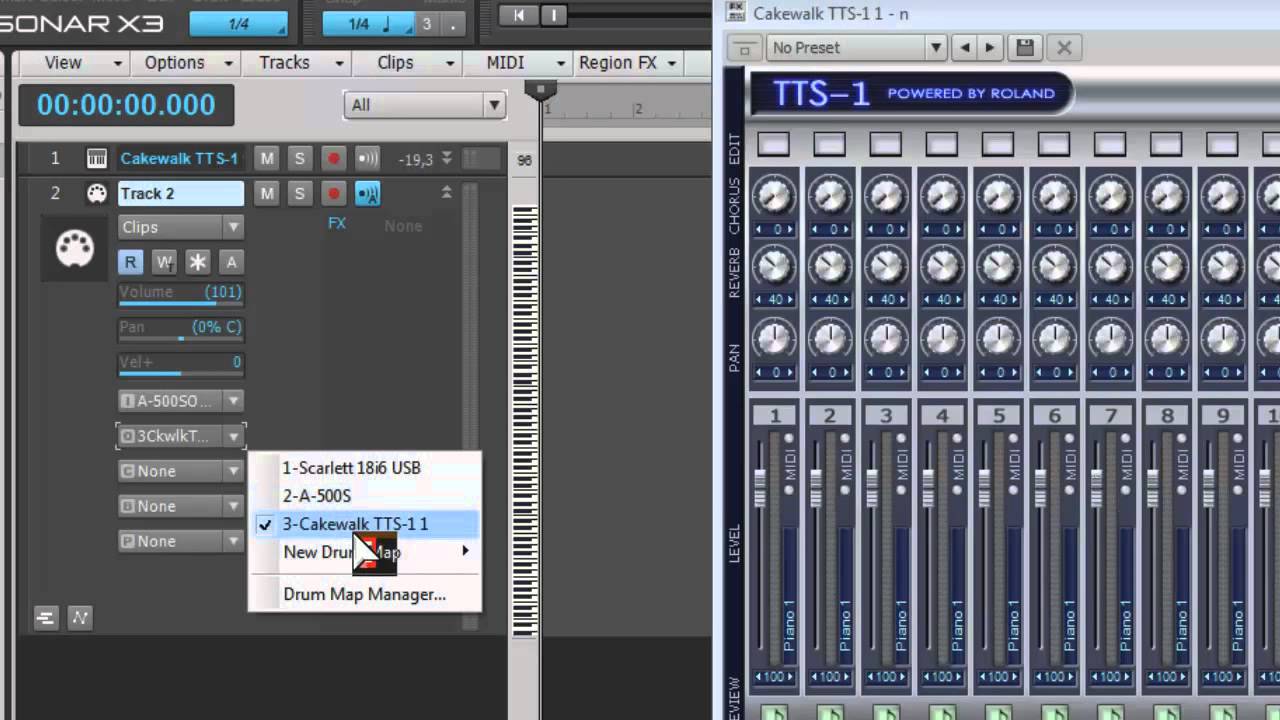This screenshot has width=1280, height=720.
Task: Enable automation Write on Track 2
Action: pos(164,262)
